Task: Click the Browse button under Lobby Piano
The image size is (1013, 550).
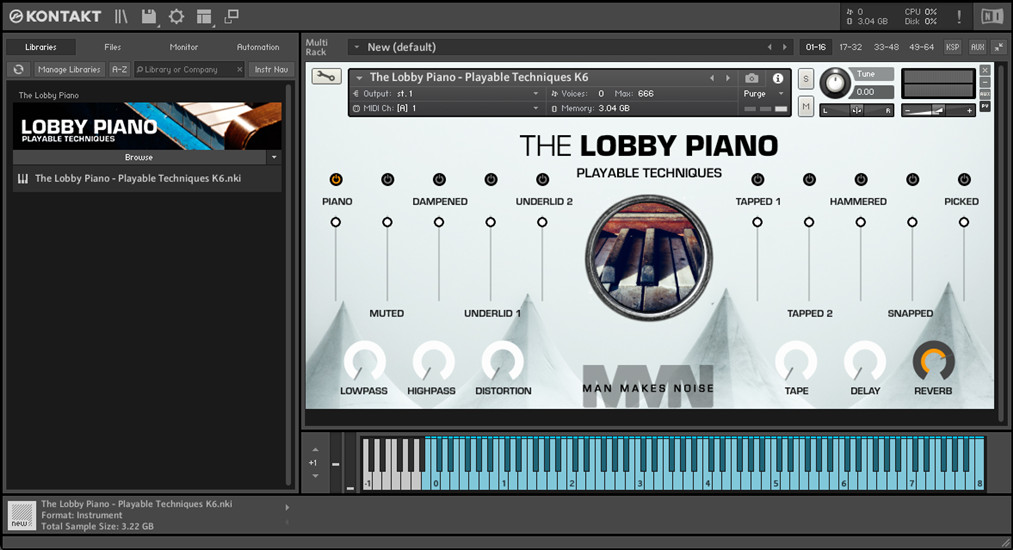Action: click(x=139, y=157)
